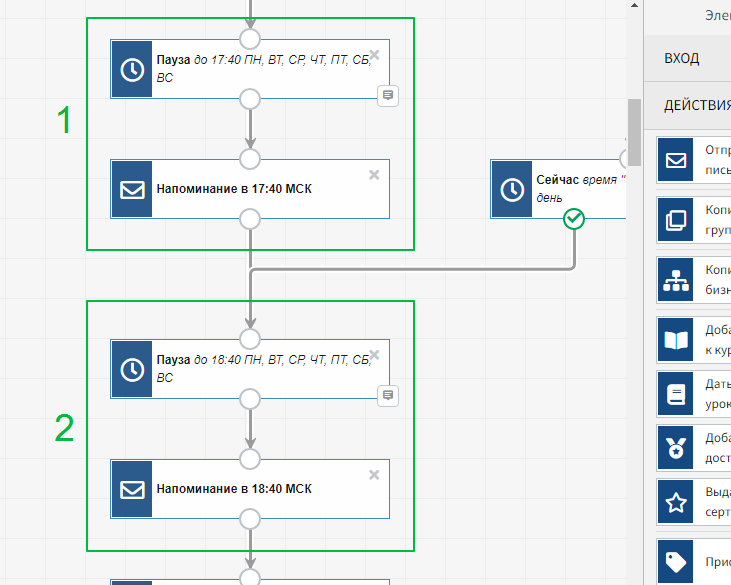Open Напоминание в 17:40 МСК label
Viewport: 731px width, 585px height.
234,189
